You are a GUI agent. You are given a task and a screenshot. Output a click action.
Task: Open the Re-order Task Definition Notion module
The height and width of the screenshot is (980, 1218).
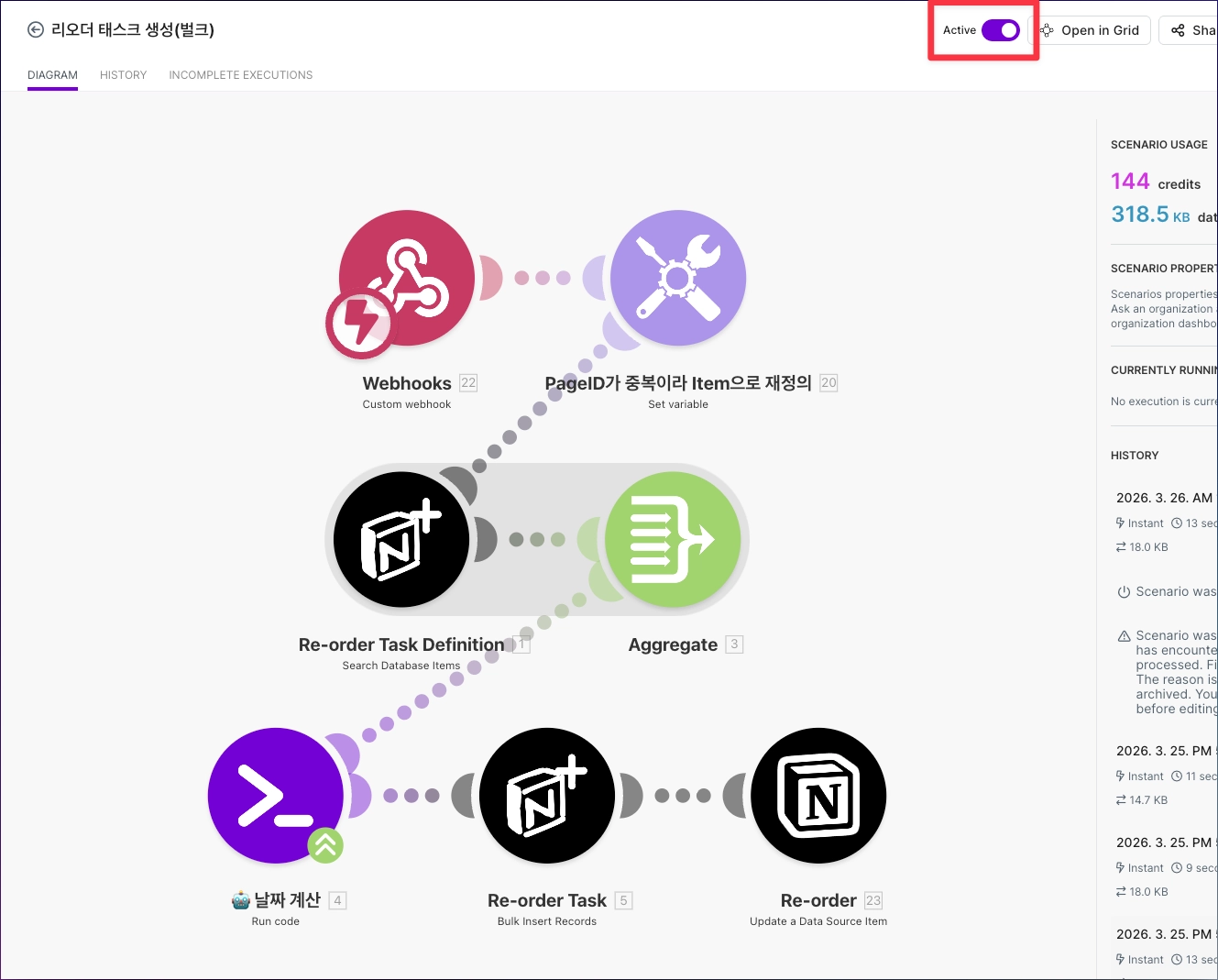(401, 539)
